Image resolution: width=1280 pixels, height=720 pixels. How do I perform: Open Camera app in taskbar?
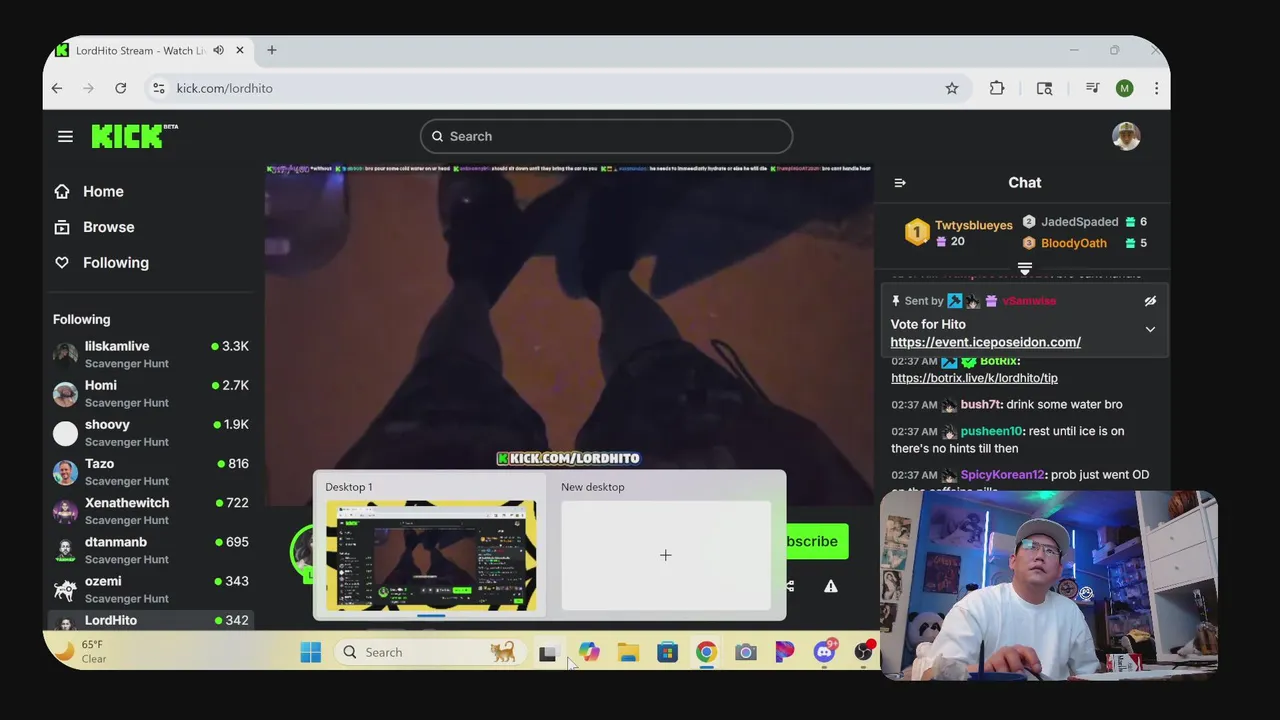click(745, 652)
